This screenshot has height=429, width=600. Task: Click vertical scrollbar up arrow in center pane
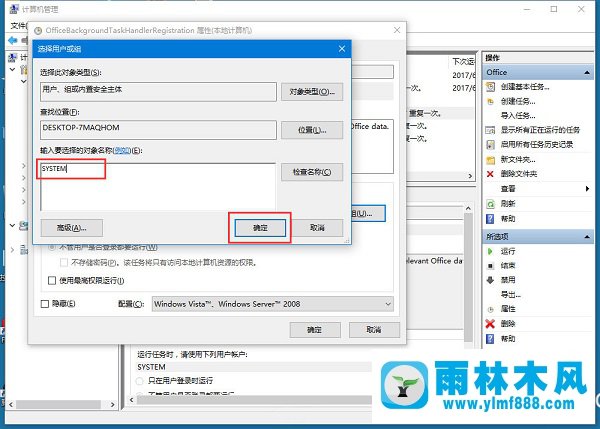pyautogui.click(x=468, y=209)
